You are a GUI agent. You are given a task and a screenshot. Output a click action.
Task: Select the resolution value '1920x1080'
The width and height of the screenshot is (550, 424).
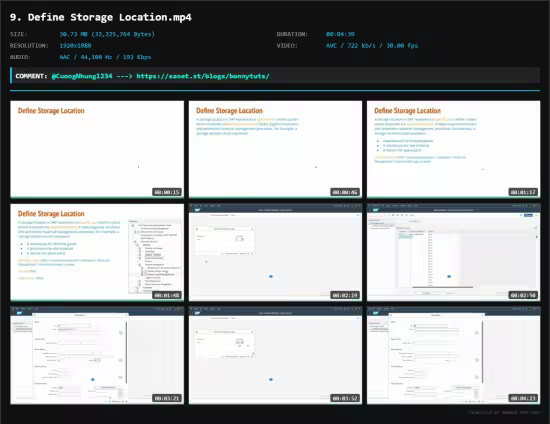tap(75, 46)
